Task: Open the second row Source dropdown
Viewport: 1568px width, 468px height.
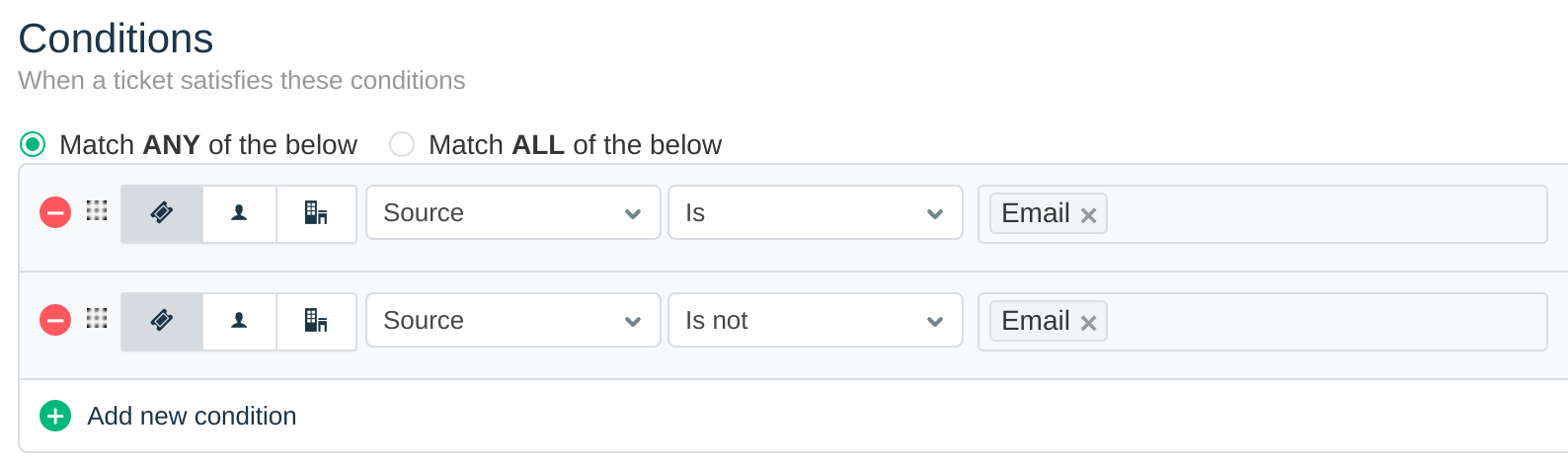Action: [x=512, y=321]
